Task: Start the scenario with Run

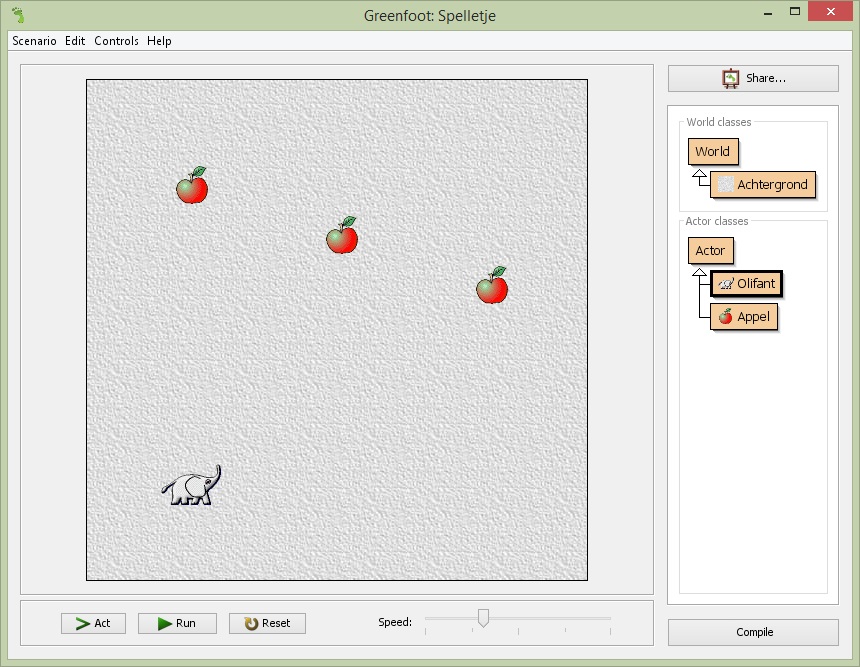Action: [177, 623]
